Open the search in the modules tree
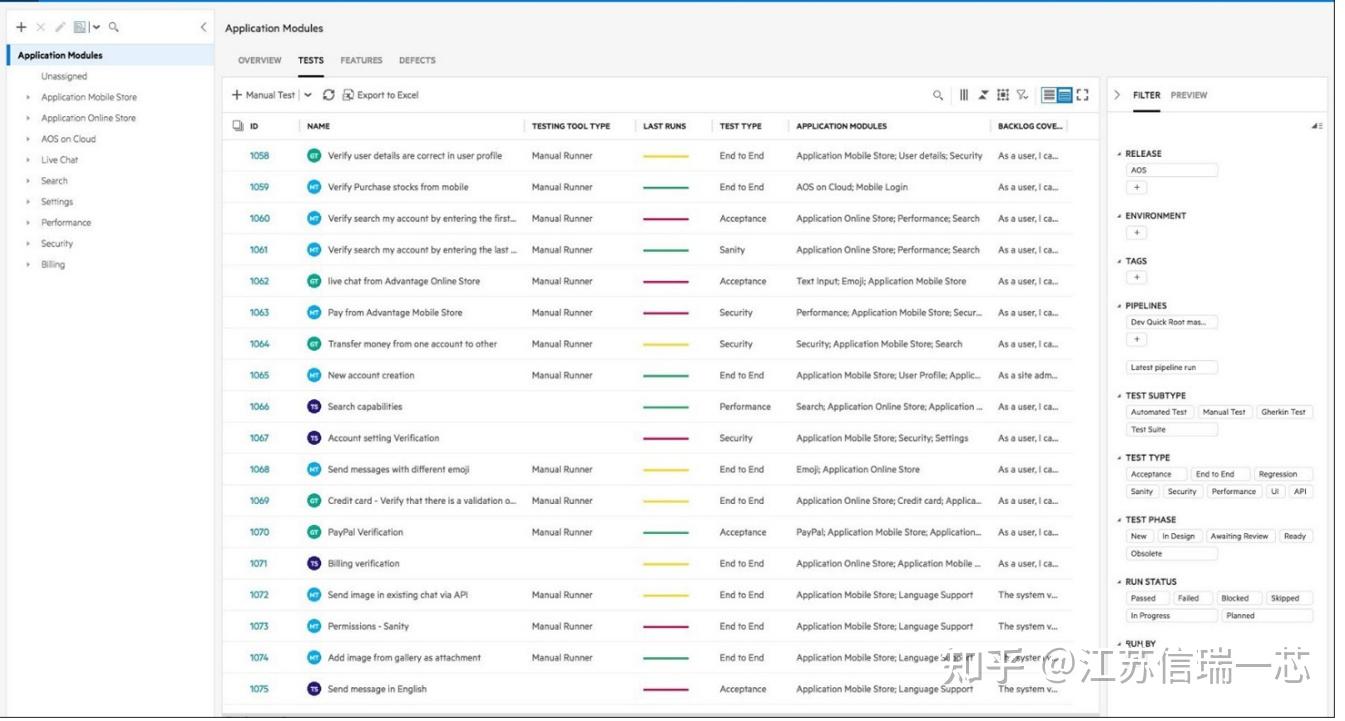1345x721 pixels. click(113, 27)
